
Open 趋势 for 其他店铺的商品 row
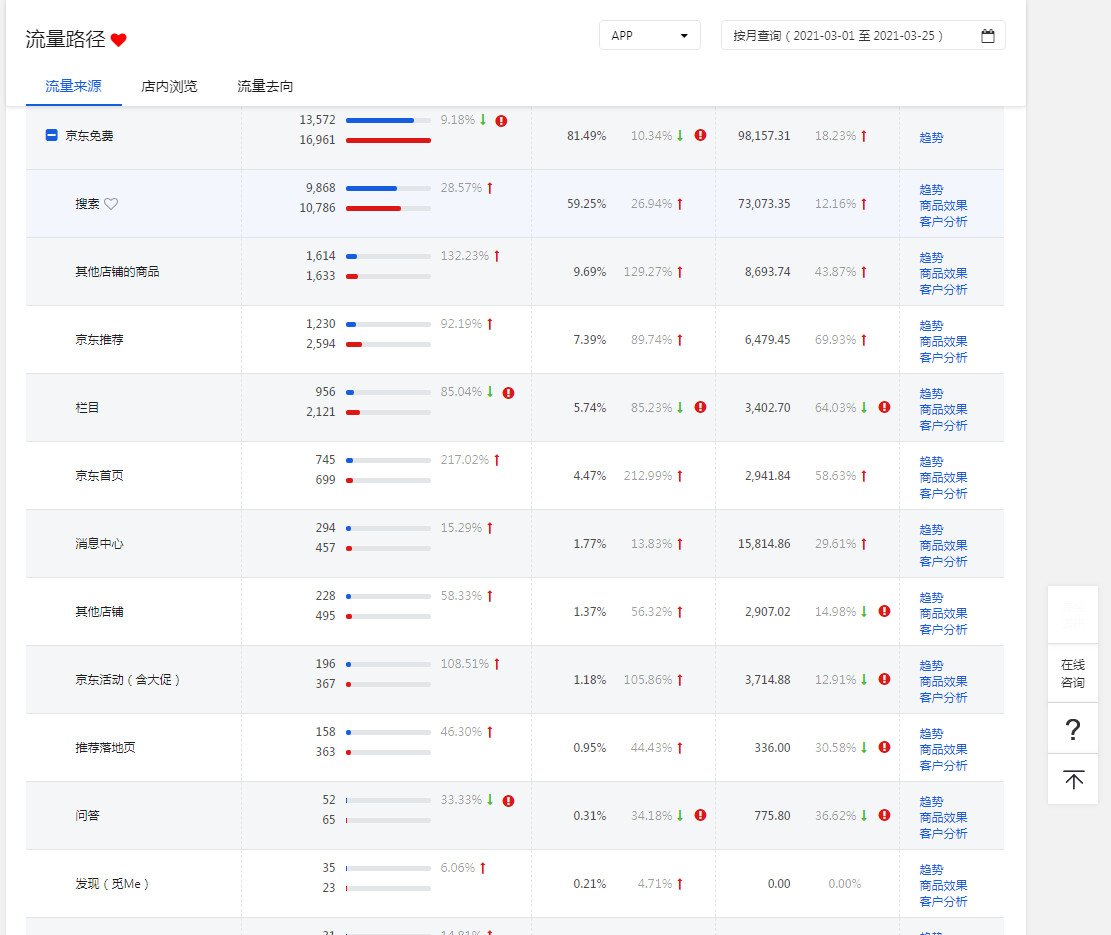pyautogui.click(x=931, y=258)
